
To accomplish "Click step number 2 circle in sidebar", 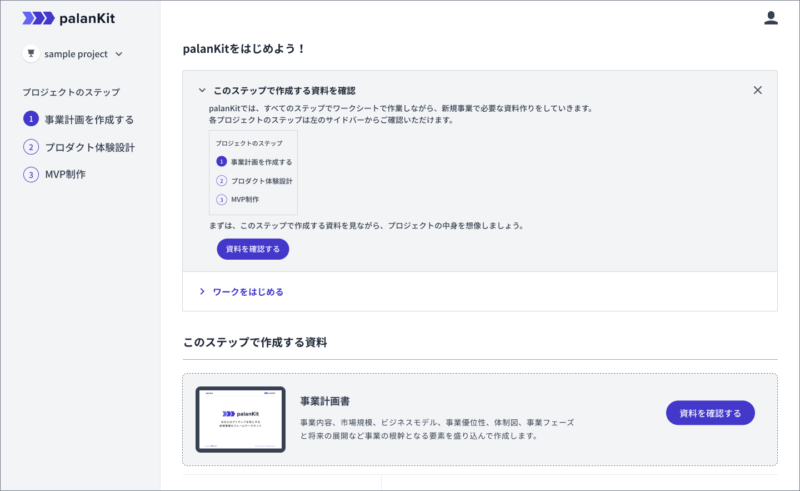I will [31, 147].
